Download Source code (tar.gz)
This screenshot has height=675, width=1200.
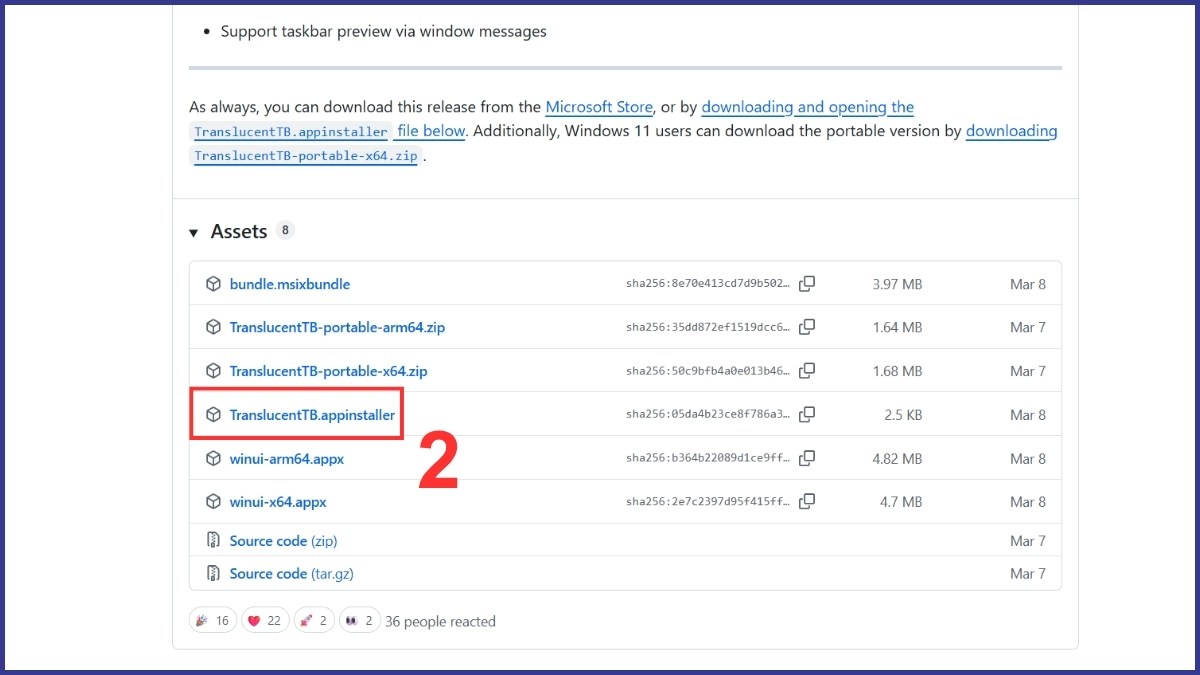click(x=291, y=574)
